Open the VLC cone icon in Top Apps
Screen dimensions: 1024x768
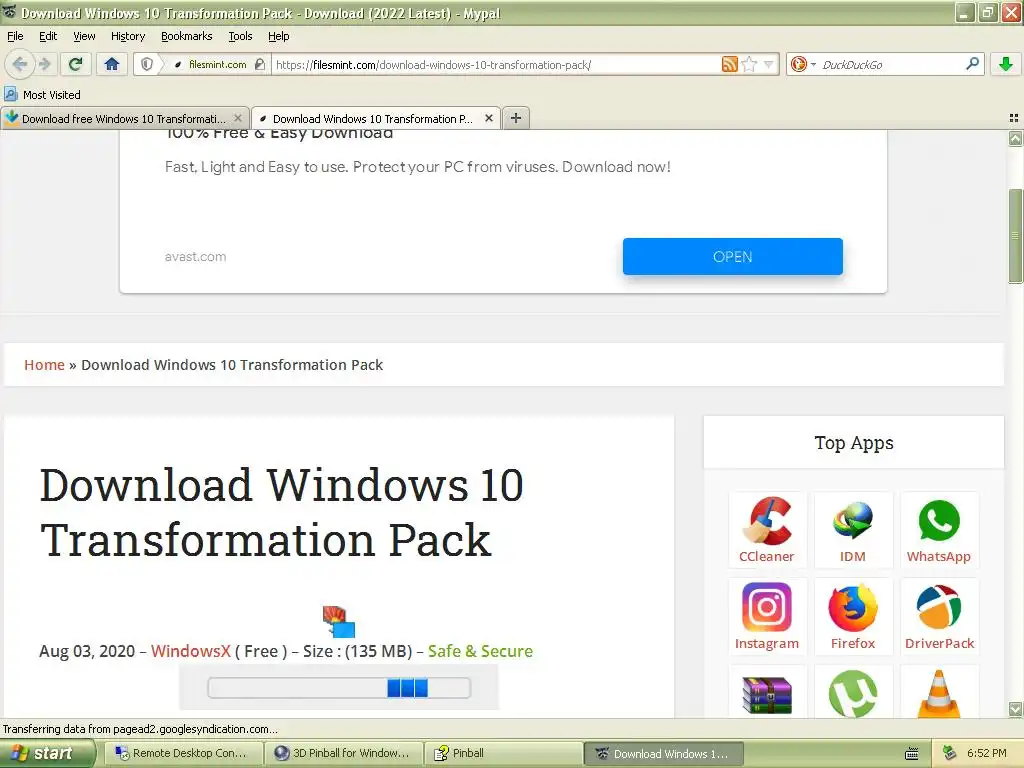coord(939,694)
